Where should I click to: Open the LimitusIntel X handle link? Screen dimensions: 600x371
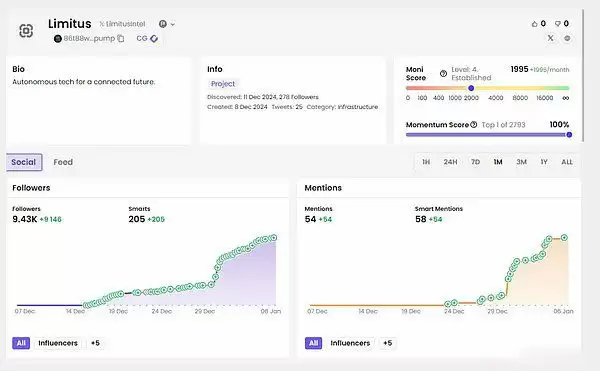coord(122,24)
